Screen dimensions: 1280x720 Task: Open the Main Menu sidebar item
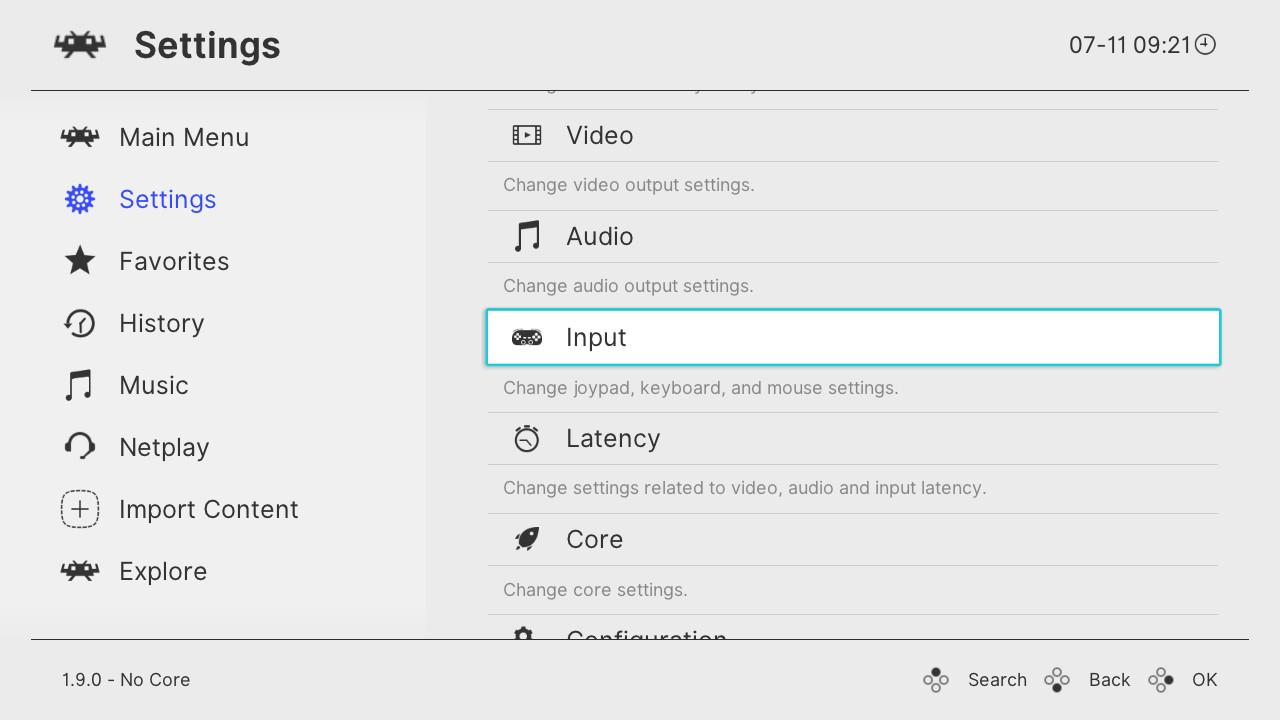pyautogui.click(x=184, y=137)
